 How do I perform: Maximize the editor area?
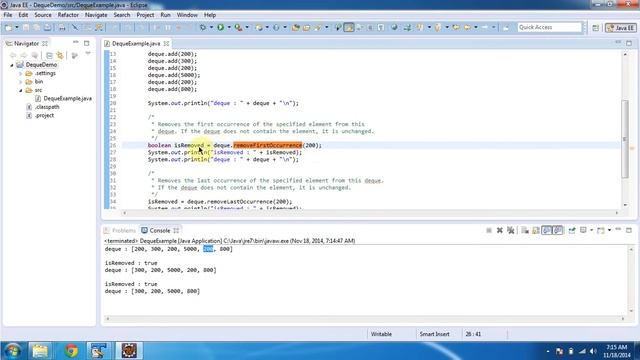point(629,43)
